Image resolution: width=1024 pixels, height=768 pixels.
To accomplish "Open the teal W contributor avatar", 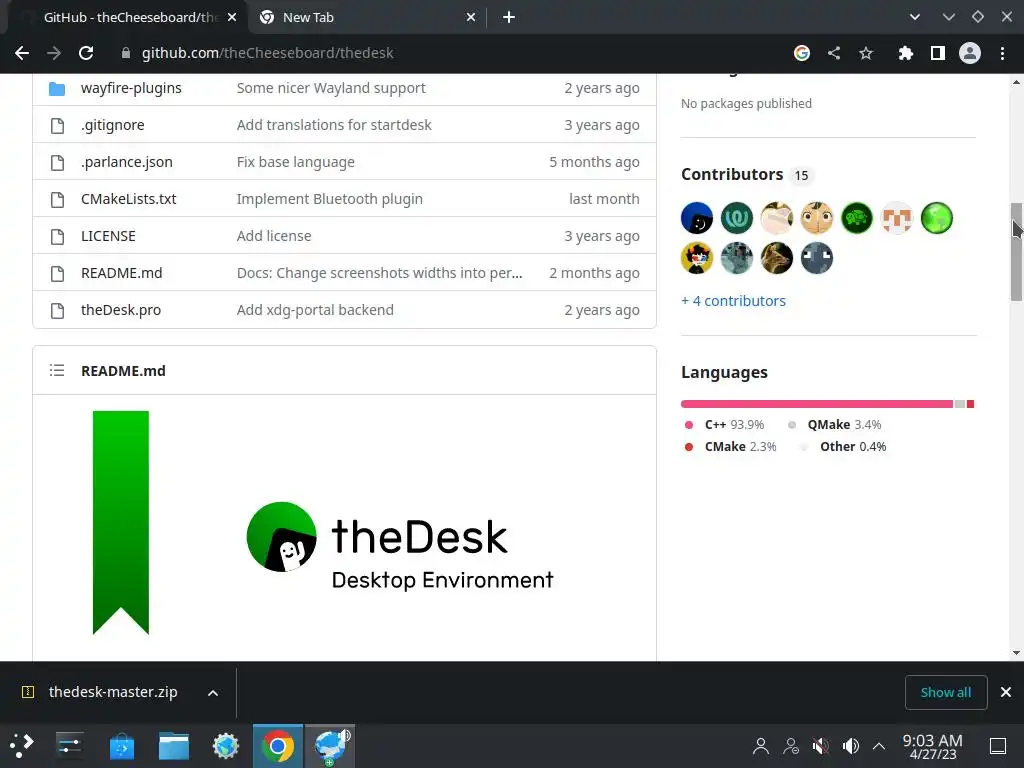I will (x=737, y=218).
